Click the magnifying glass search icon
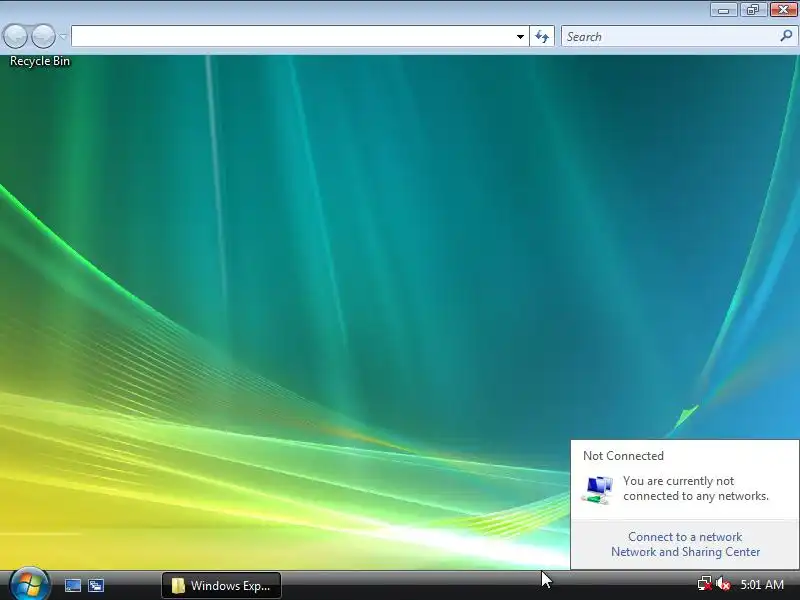Screen dimensions: 800x600 pos(786,36)
